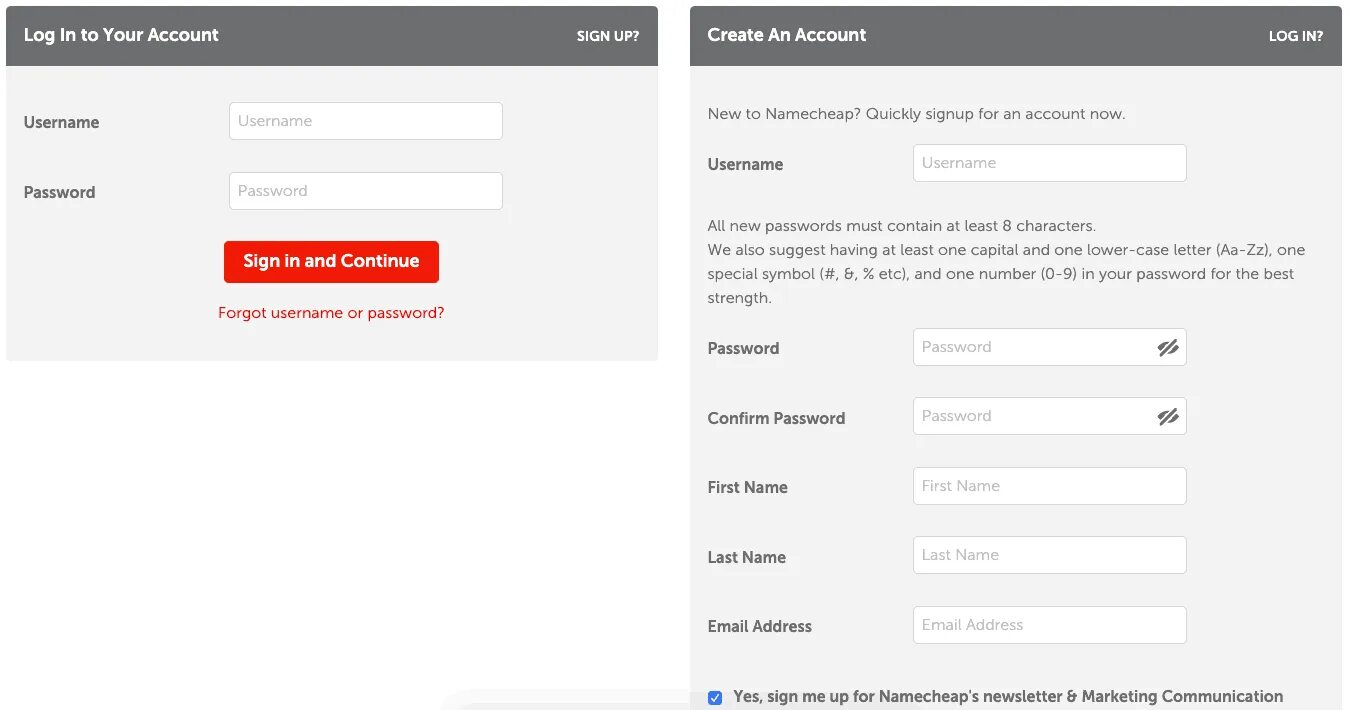Open the Forgot username or password link
The width and height of the screenshot is (1349, 710).
coord(331,313)
